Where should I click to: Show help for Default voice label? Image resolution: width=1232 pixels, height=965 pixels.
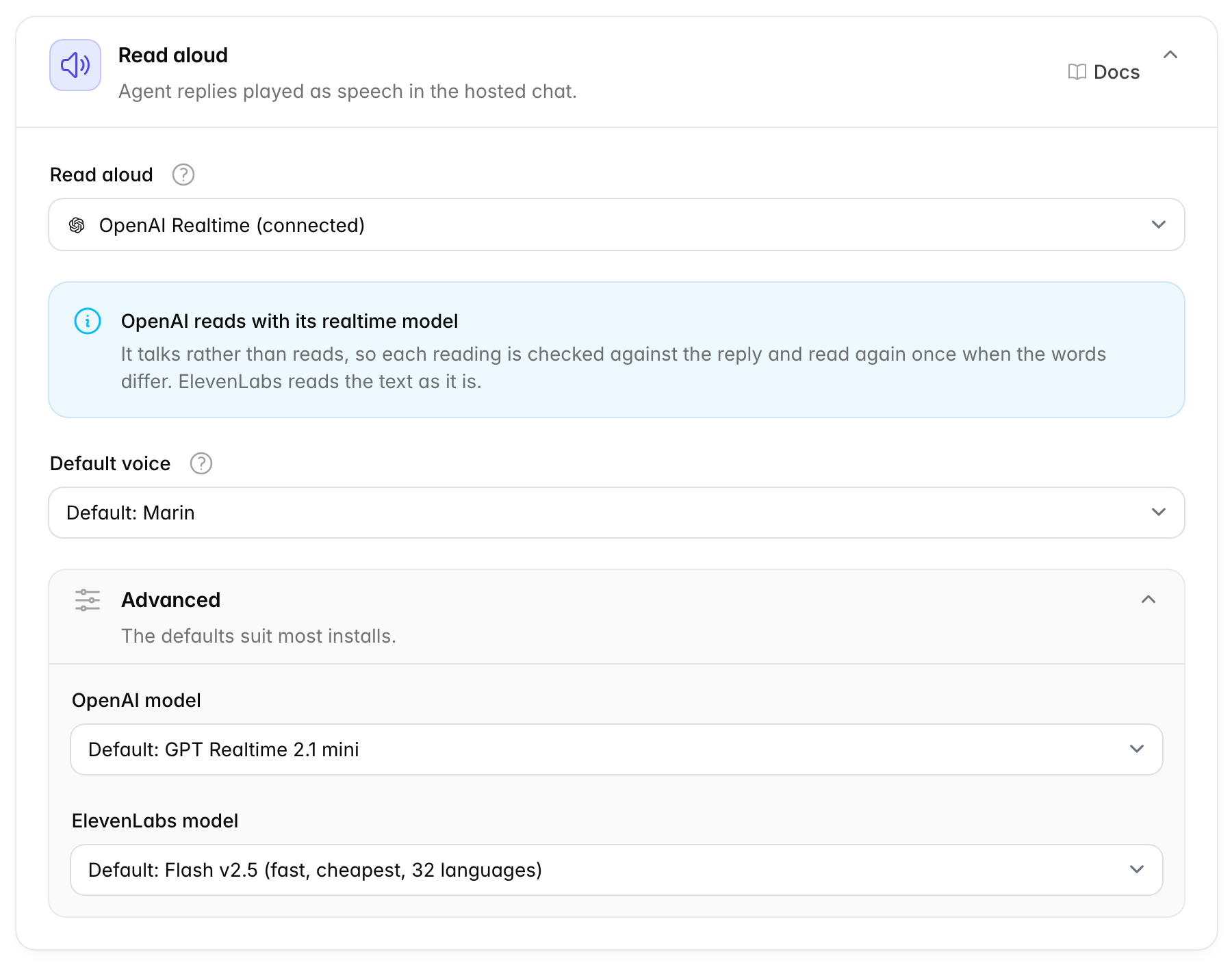[x=201, y=463]
